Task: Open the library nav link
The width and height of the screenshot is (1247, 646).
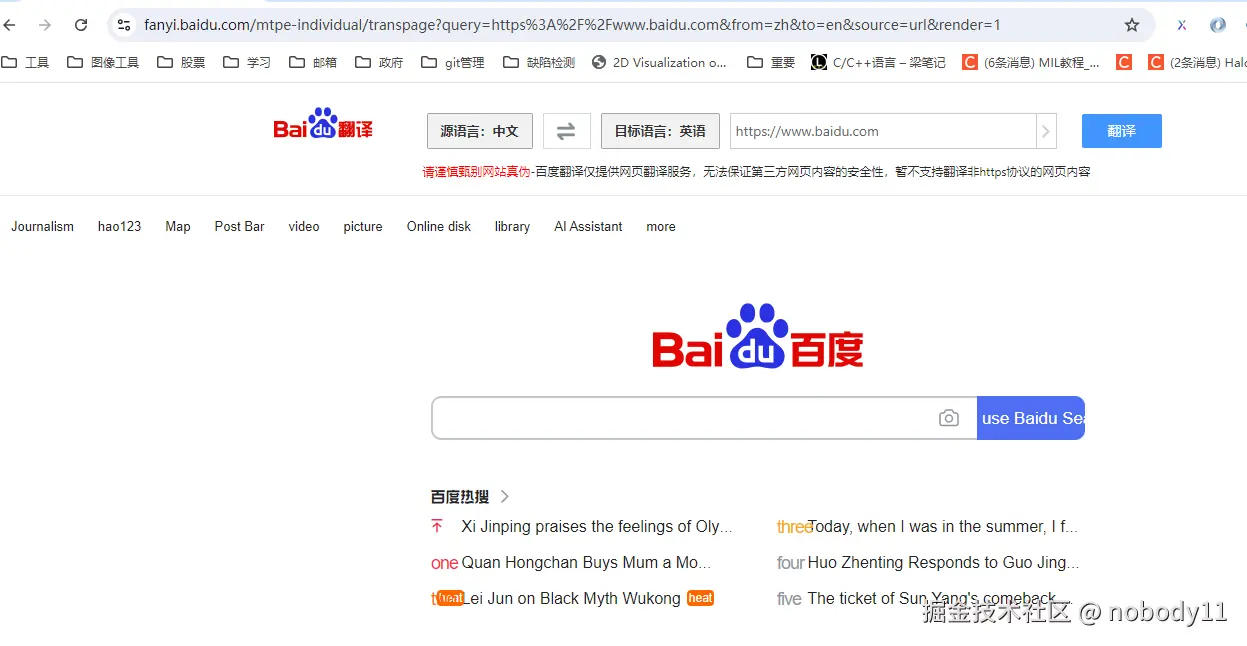Action: pos(512,226)
